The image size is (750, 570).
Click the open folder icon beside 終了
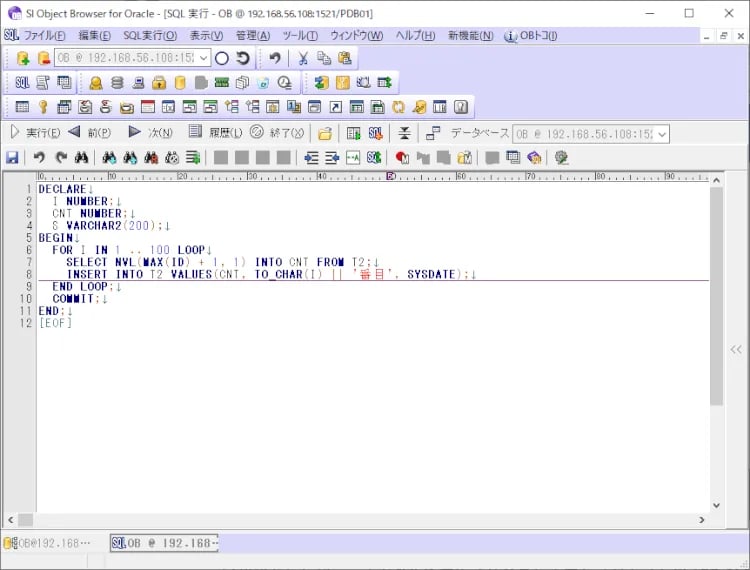(x=325, y=133)
